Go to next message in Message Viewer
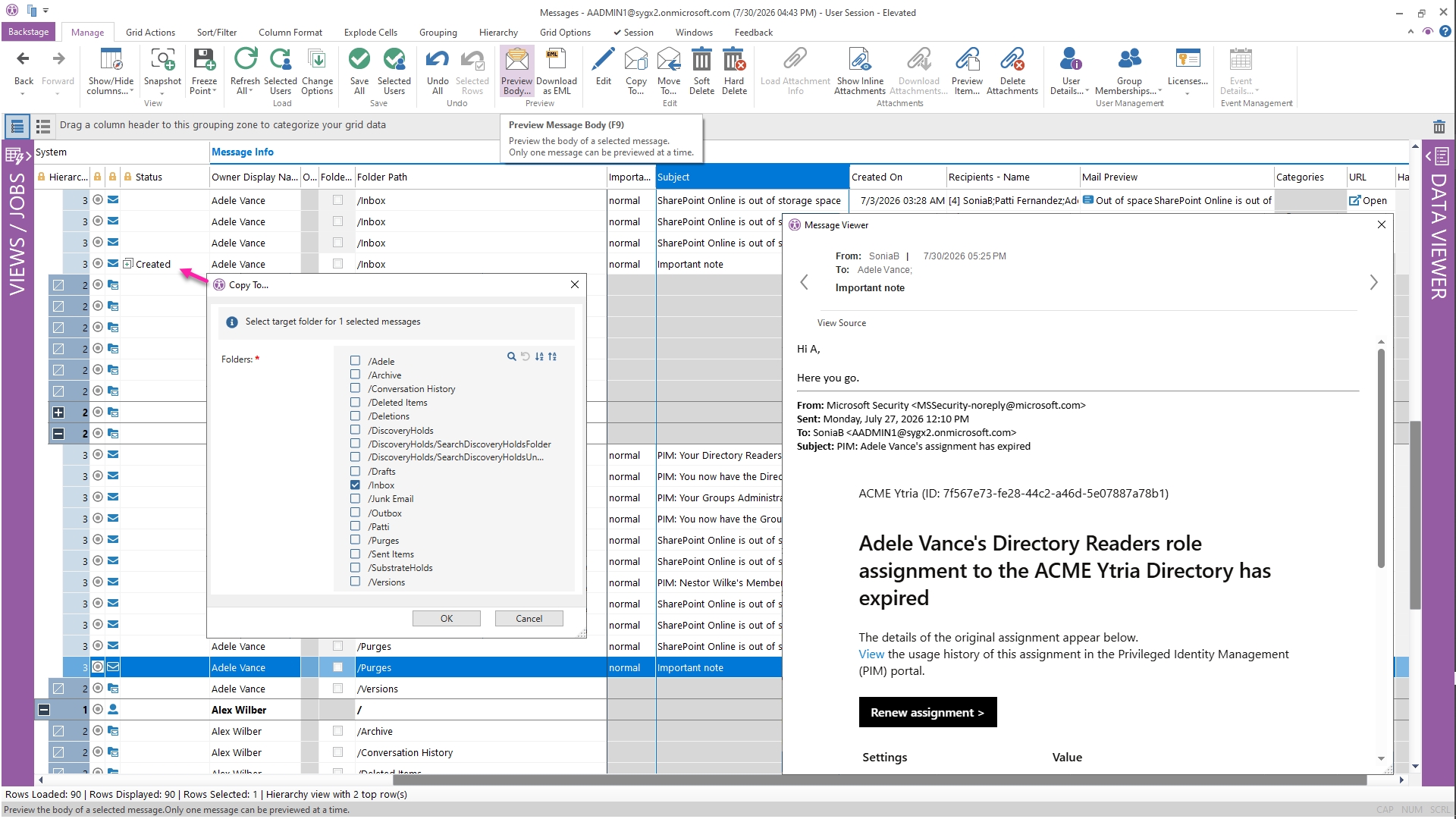This screenshot has width=1456, height=819. pyautogui.click(x=1373, y=282)
